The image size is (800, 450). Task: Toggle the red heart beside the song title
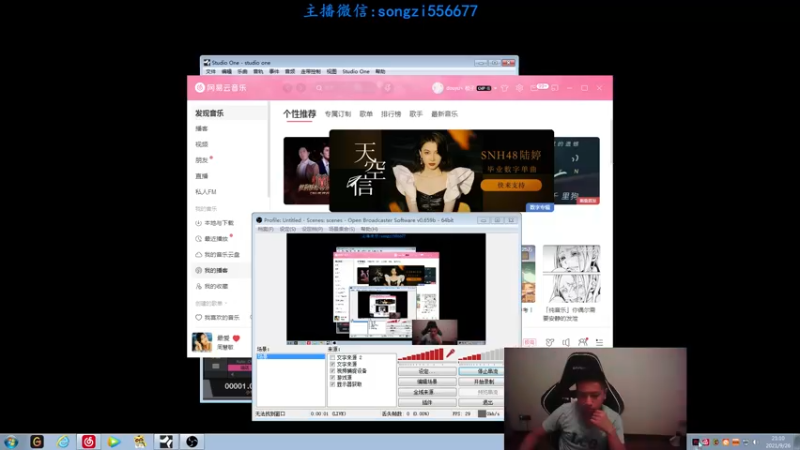pyautogui.click(x=236, y=338)
